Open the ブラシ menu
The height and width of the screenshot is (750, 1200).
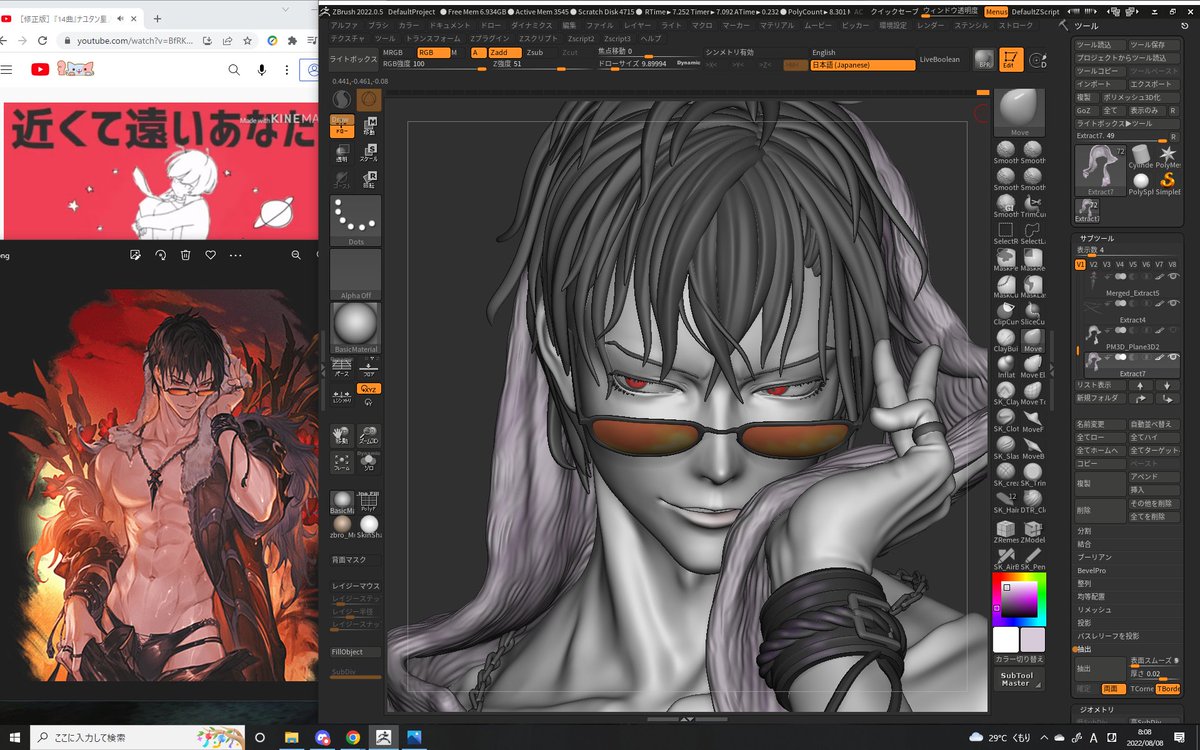(x=378, y=24)
